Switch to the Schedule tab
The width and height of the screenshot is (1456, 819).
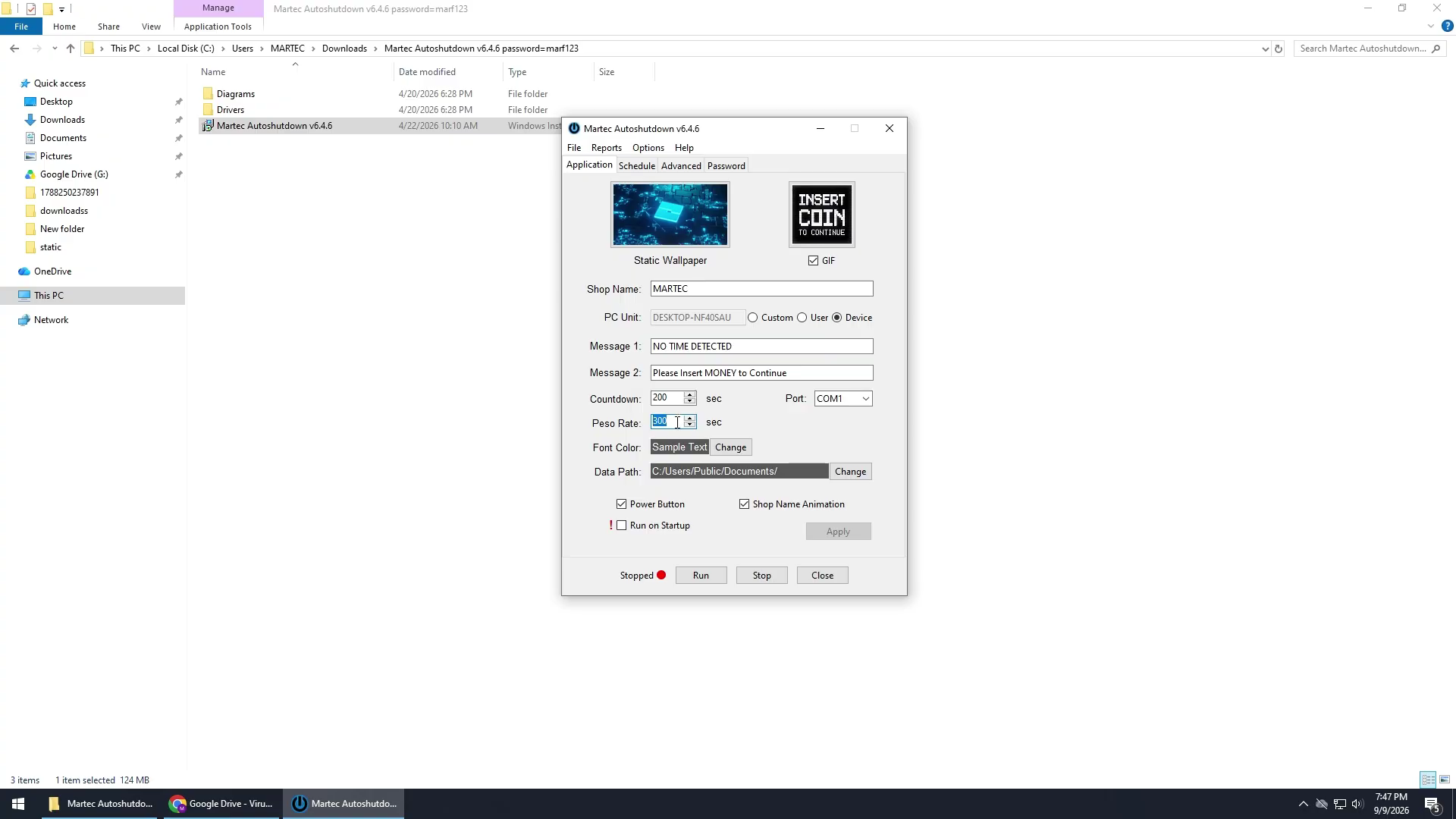(x=636, y=166)
